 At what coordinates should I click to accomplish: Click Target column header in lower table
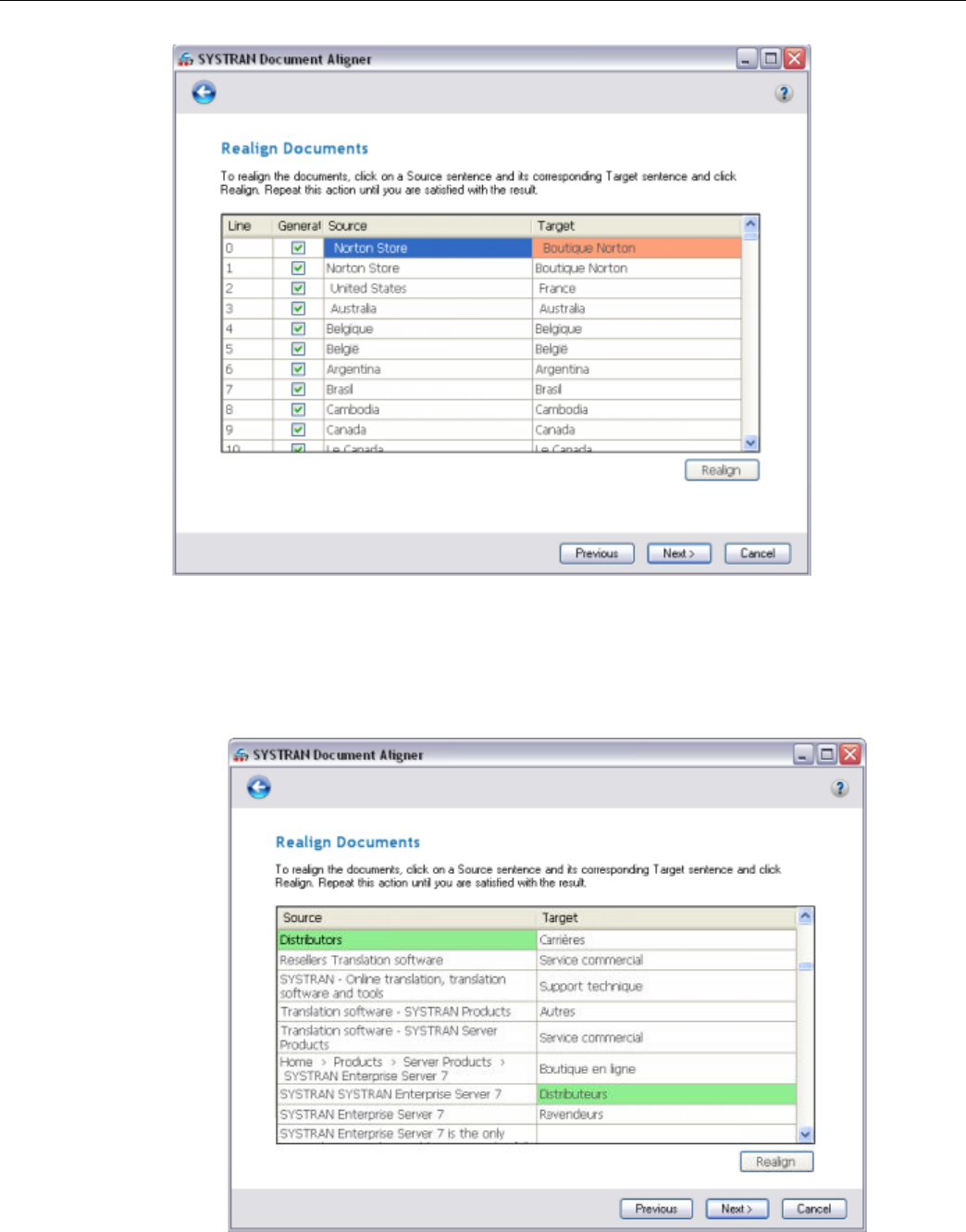pos(666,918)
